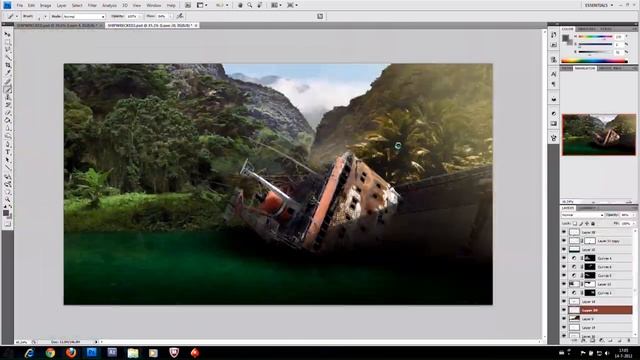Open Firefox from the taskbar

click(x=71, y=353)
